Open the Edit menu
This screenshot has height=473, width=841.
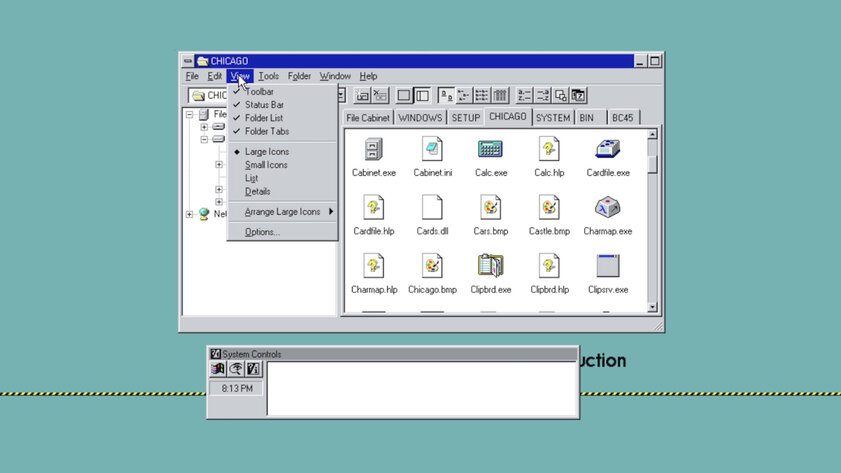tap(215, 76)
